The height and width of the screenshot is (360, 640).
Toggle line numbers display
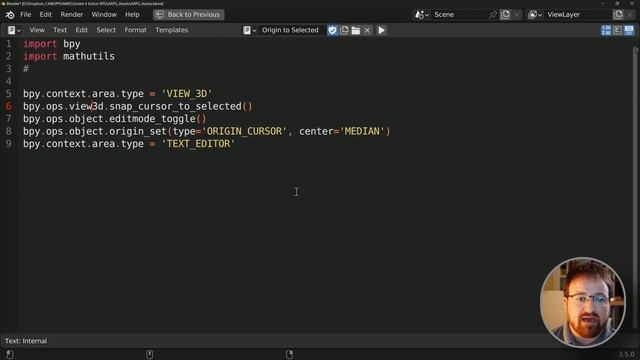click(606, 30)
